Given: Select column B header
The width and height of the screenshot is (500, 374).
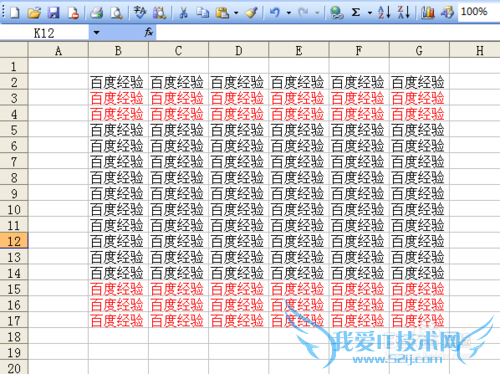Looking at the screenshot, I should click(x=118, y=51).
